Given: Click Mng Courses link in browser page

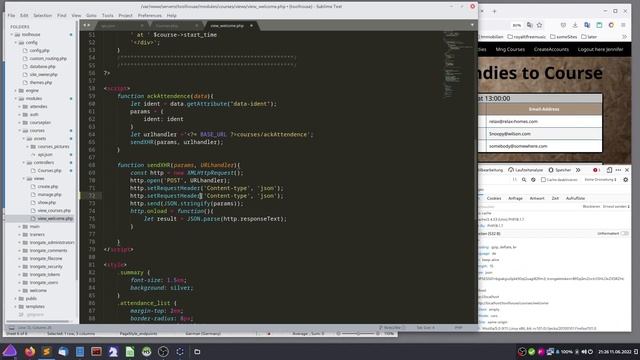Looking at the screenshot, I should click(x=510, y=49).
